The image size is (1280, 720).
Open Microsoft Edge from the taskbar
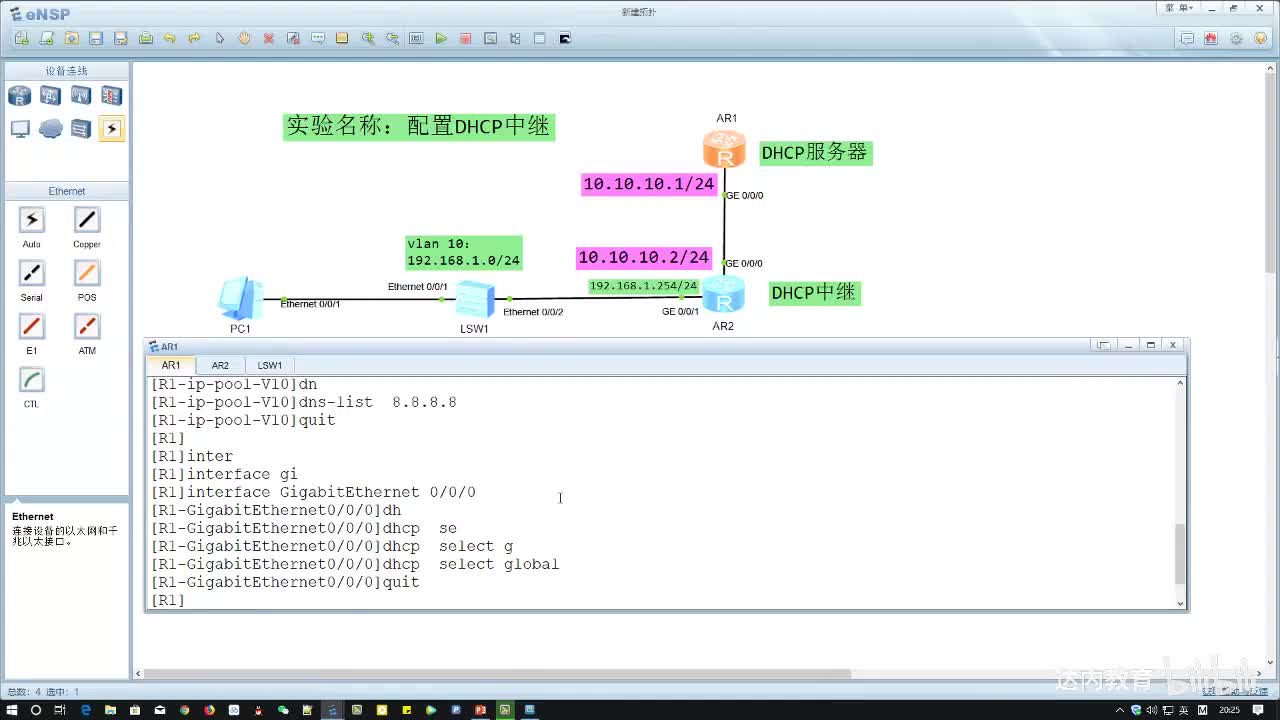[x=86, y=710]
